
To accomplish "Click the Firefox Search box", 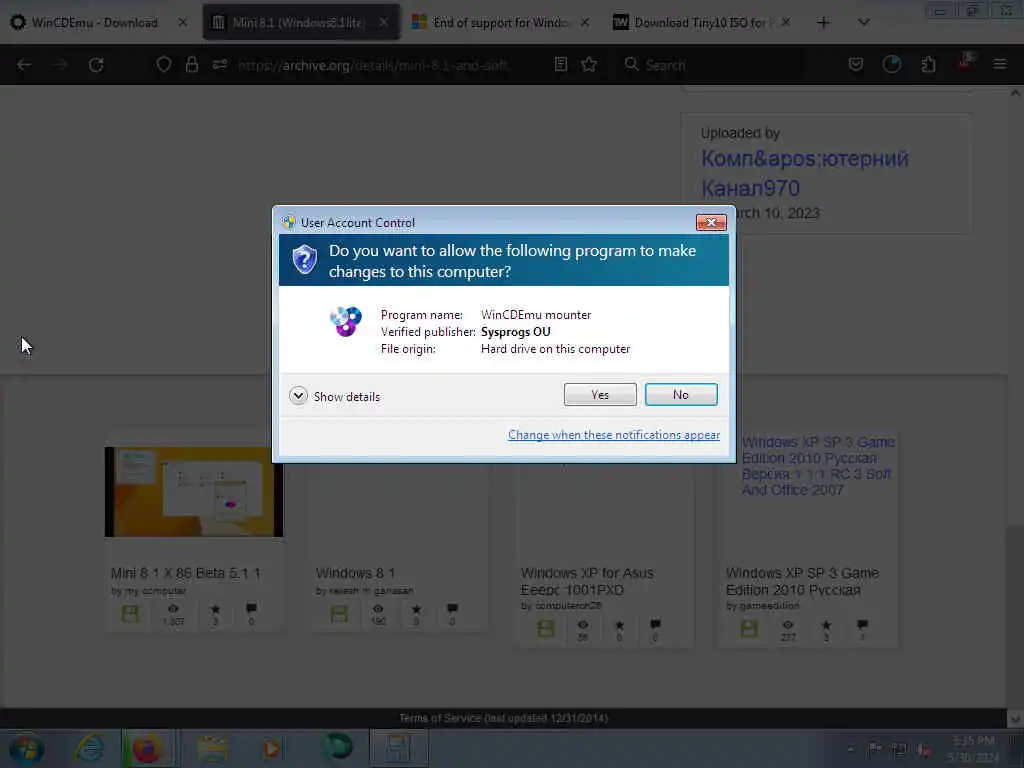I will (x=712, y=65).
